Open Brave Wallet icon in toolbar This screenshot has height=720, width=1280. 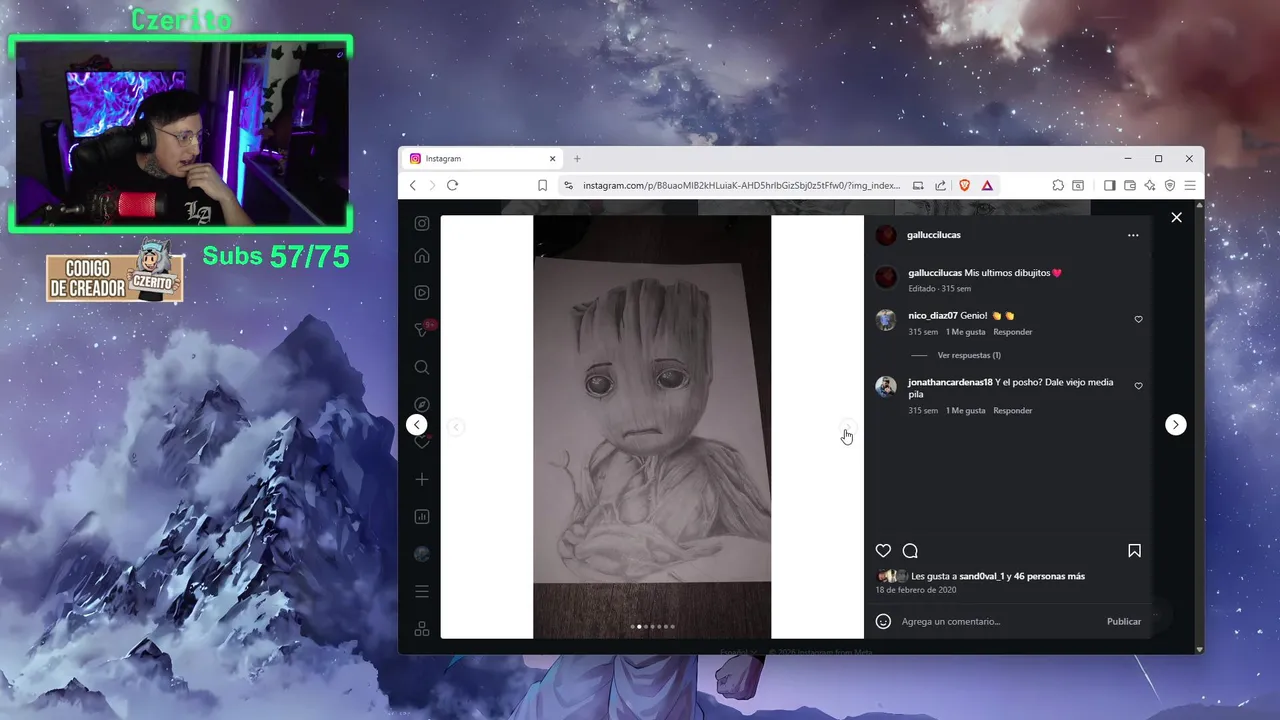pos(1130,185)
